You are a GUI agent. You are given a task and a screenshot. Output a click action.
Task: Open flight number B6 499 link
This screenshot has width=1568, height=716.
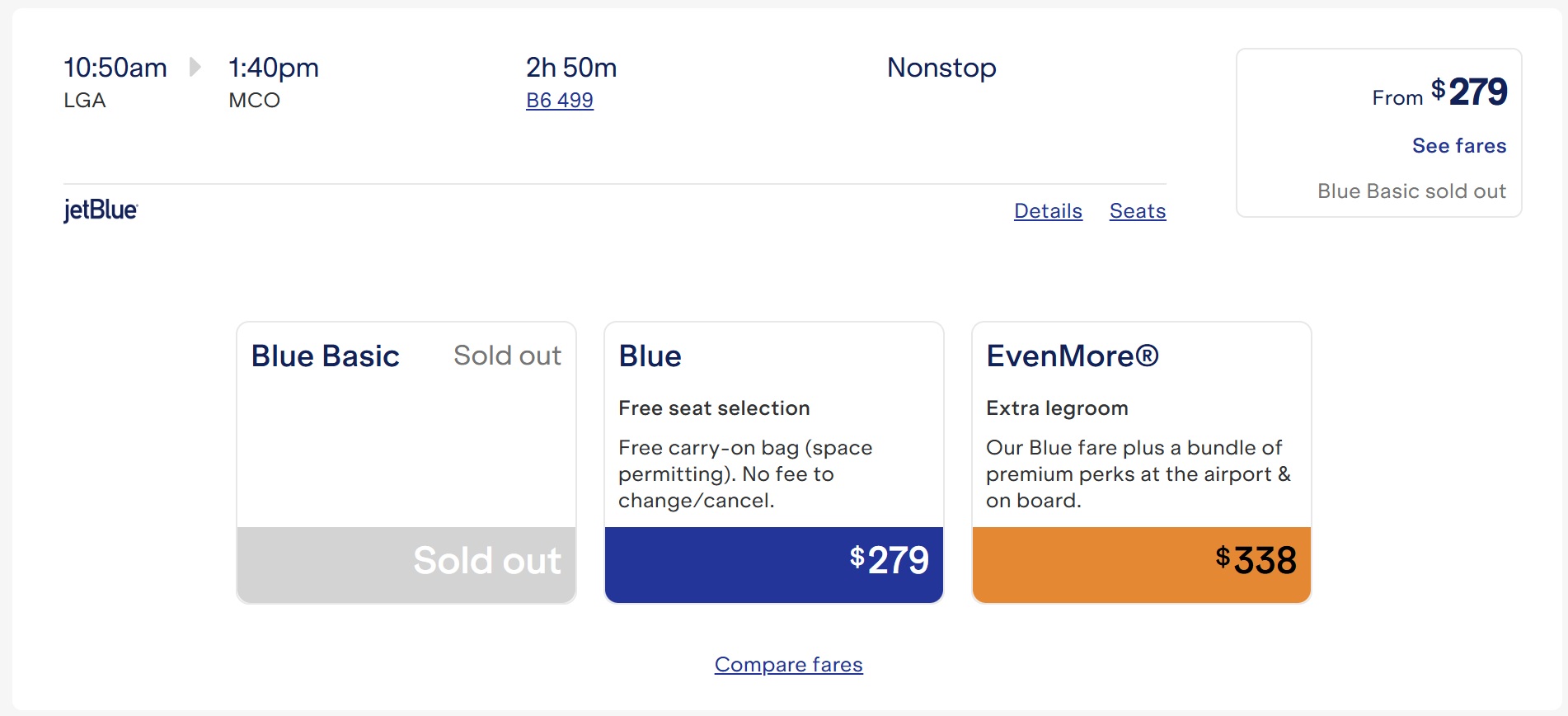point(560,100)
